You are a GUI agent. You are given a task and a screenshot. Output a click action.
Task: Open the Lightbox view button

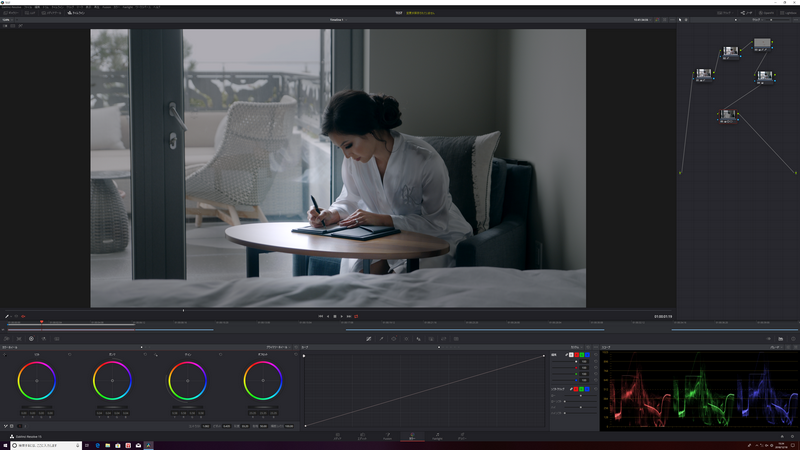coord(788,13)
